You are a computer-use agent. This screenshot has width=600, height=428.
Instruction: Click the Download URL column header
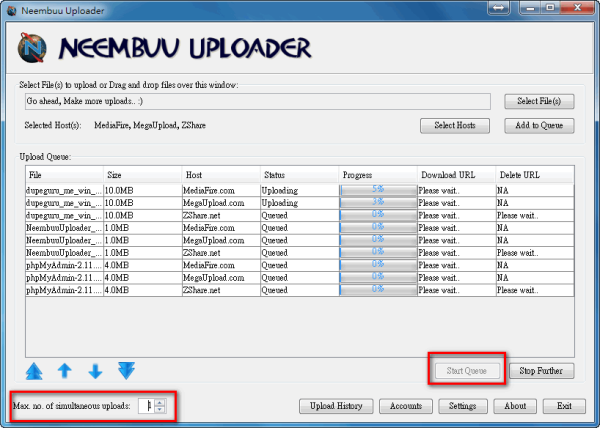coord(456,175)
